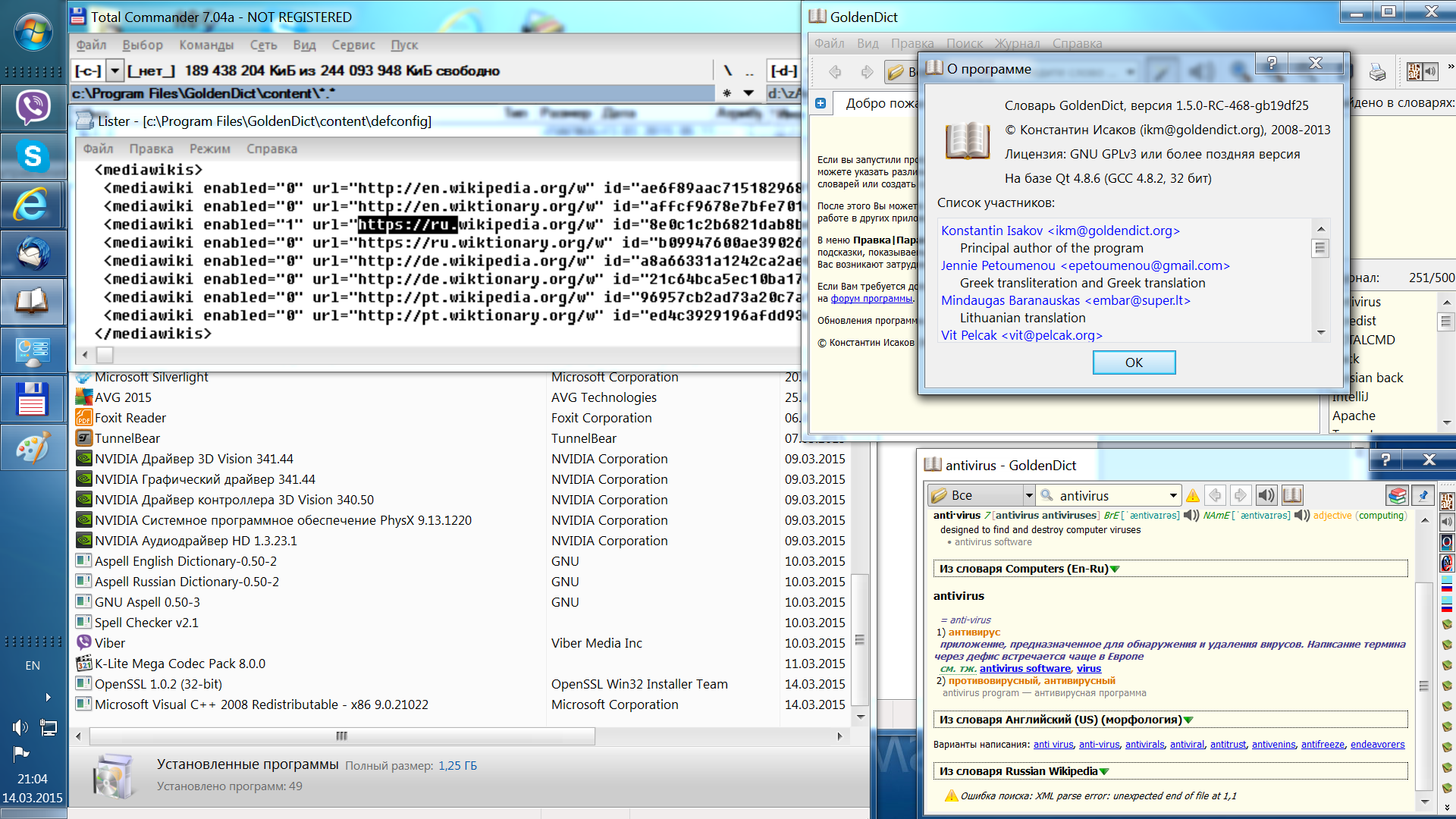Click the yellow warning icon in popup toolbar
Screen dimensions: 1456x819
coord(1192,496)
